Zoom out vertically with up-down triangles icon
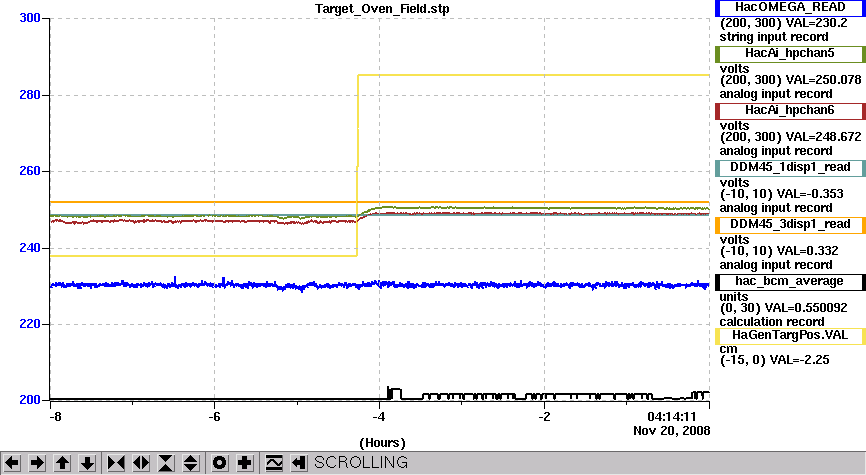The height and width of the screenshot is (475, 866). pyautogui.click(x=191, y=462)
